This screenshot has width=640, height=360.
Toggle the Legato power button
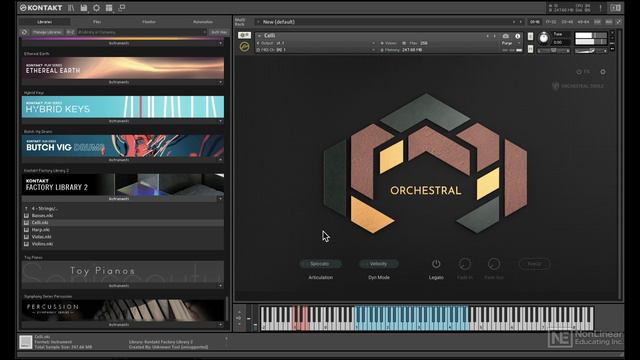[436, 264]
